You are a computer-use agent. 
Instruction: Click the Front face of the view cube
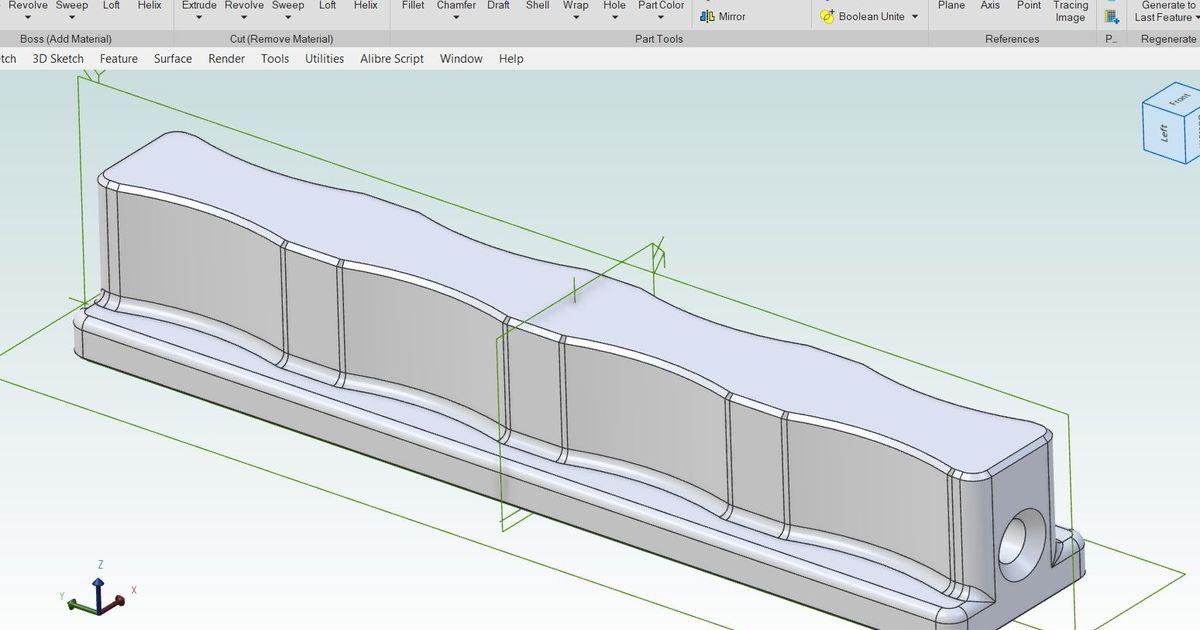click(1180, 99)
